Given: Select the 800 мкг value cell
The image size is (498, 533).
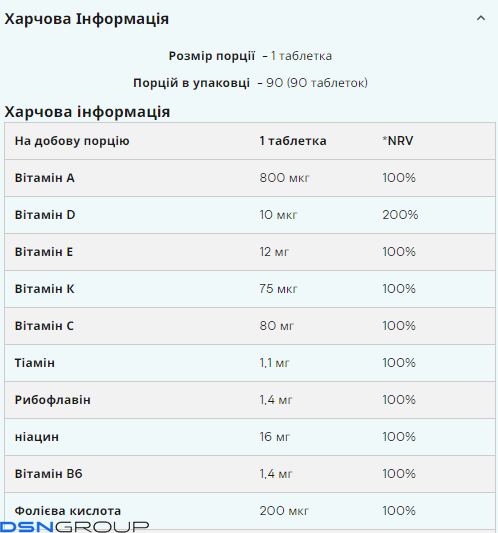Looking at the screenshot, I should tap(285, 178).
